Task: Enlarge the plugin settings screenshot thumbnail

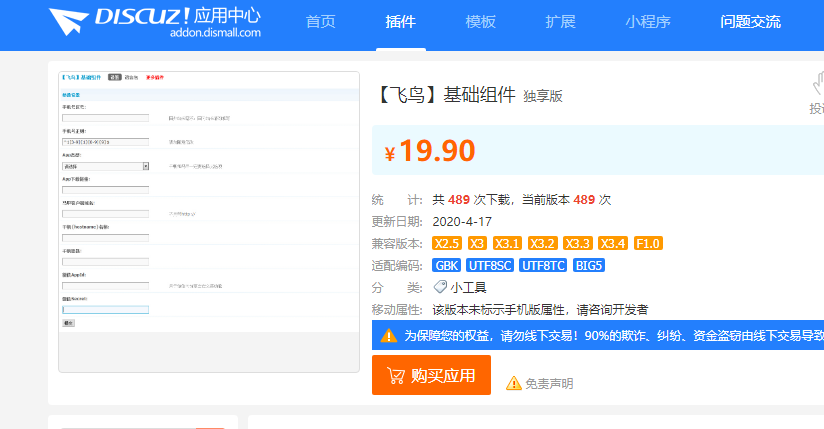Action: [209, 222]
